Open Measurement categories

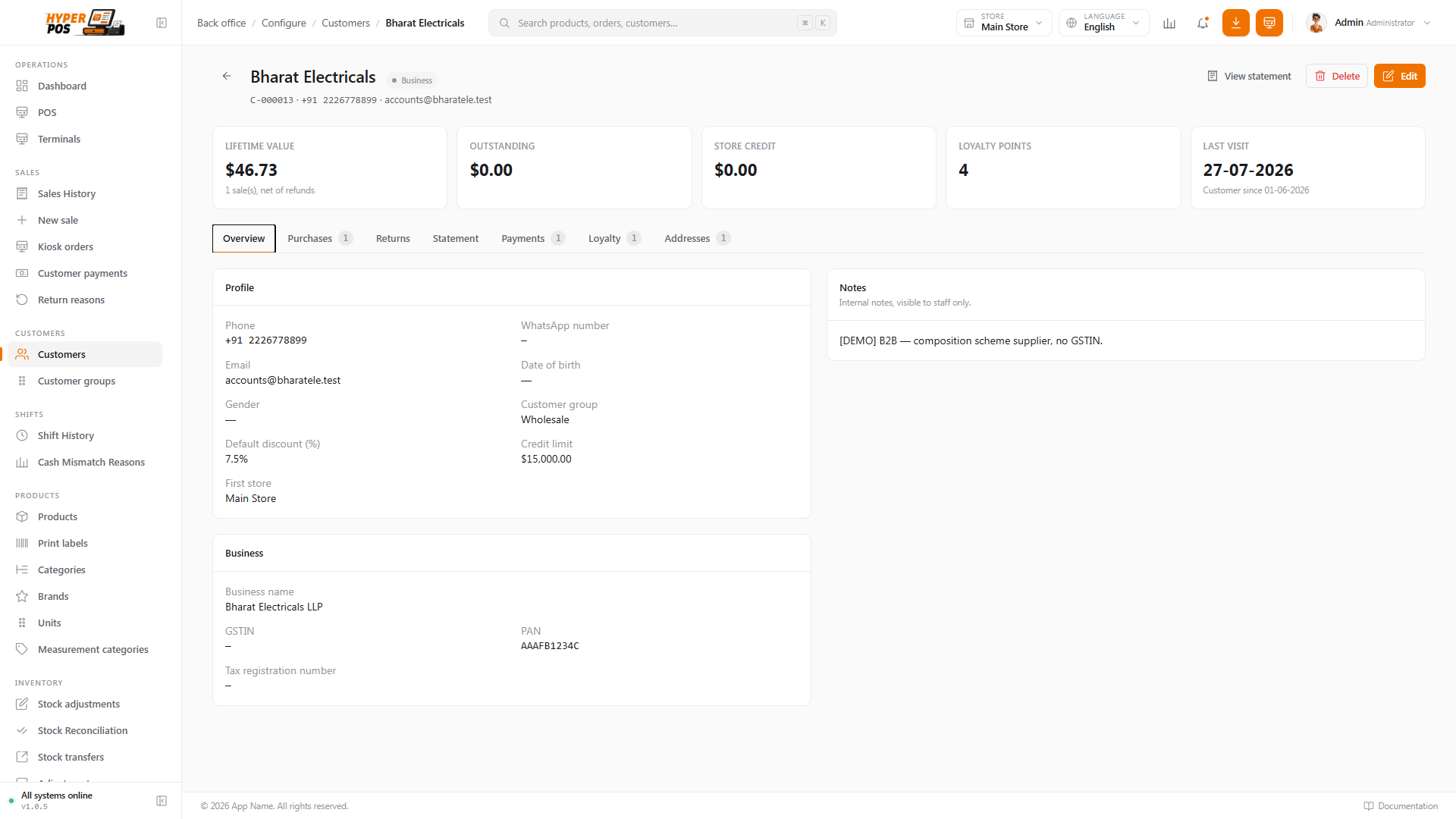[x=85, y=649]
